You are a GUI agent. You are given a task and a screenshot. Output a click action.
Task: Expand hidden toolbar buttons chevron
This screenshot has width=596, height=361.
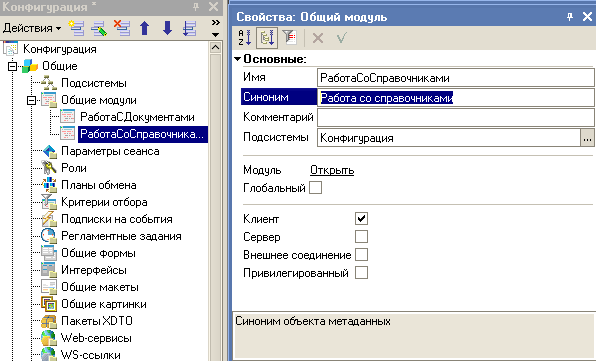point(216,23)
